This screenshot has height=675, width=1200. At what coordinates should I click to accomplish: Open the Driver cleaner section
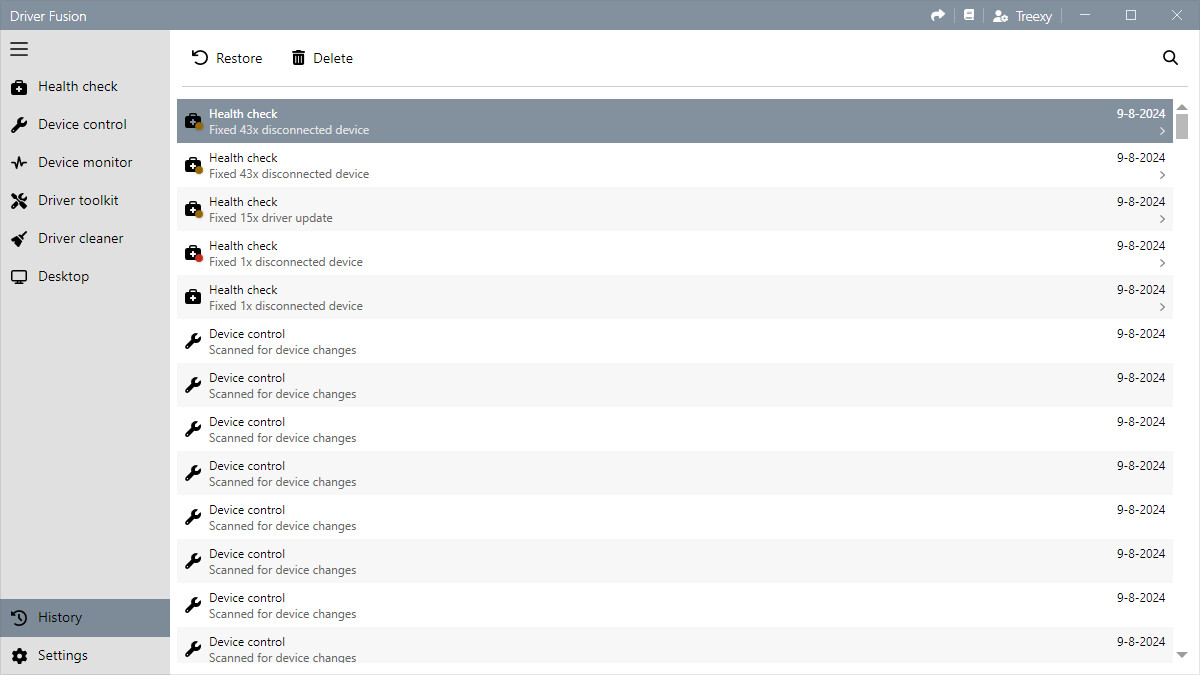tap(80, 239)
